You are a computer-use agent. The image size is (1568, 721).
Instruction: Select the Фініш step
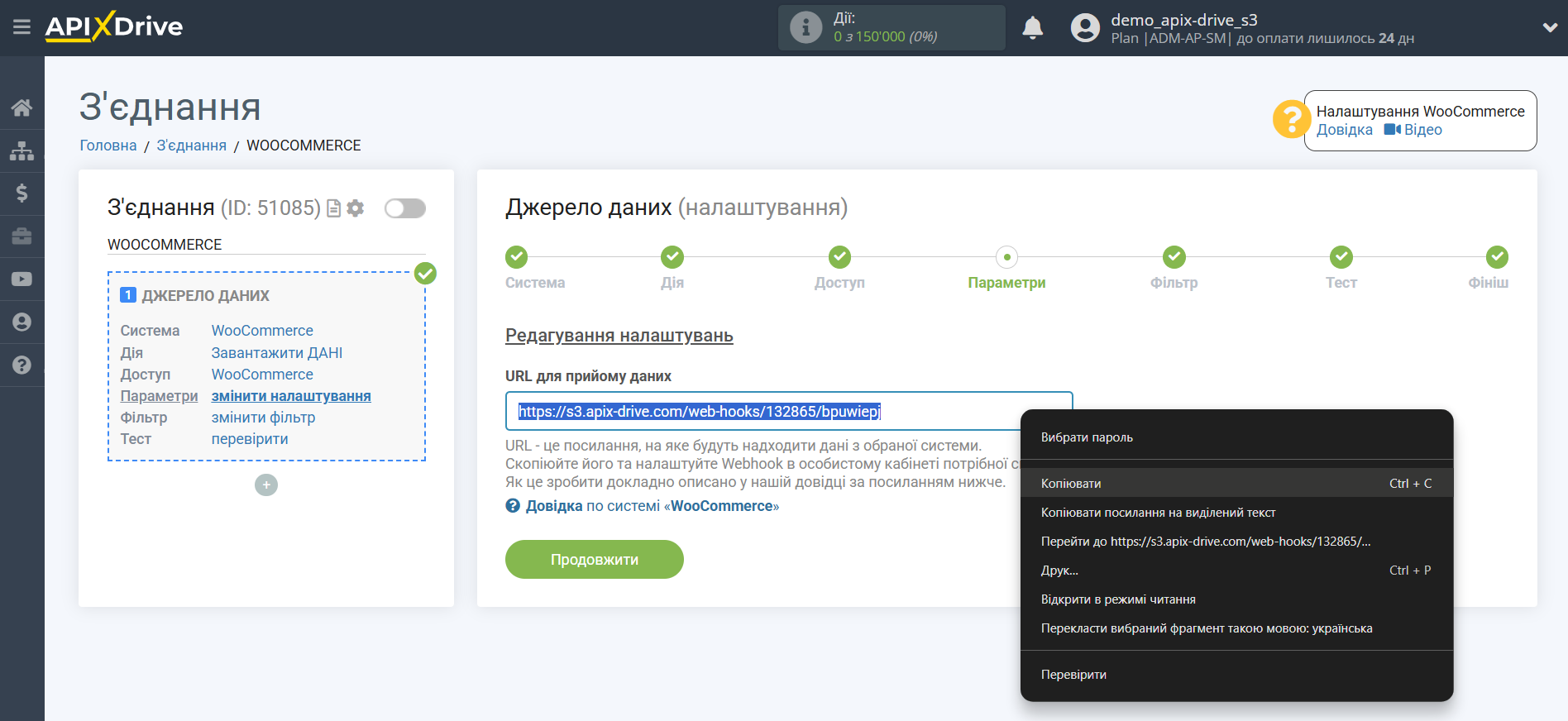[1496, 257]
